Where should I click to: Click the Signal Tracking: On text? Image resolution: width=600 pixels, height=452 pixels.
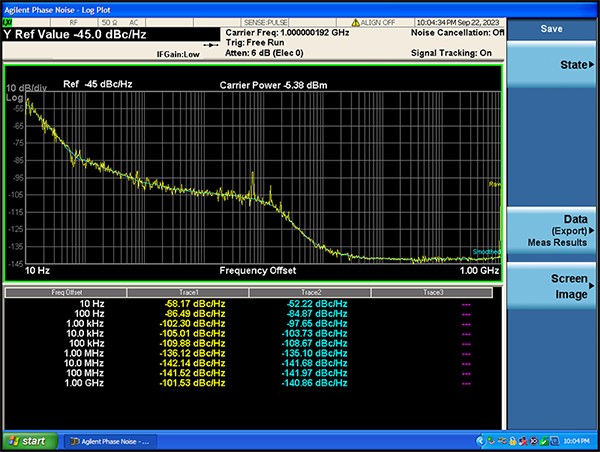tap(451, 53)
